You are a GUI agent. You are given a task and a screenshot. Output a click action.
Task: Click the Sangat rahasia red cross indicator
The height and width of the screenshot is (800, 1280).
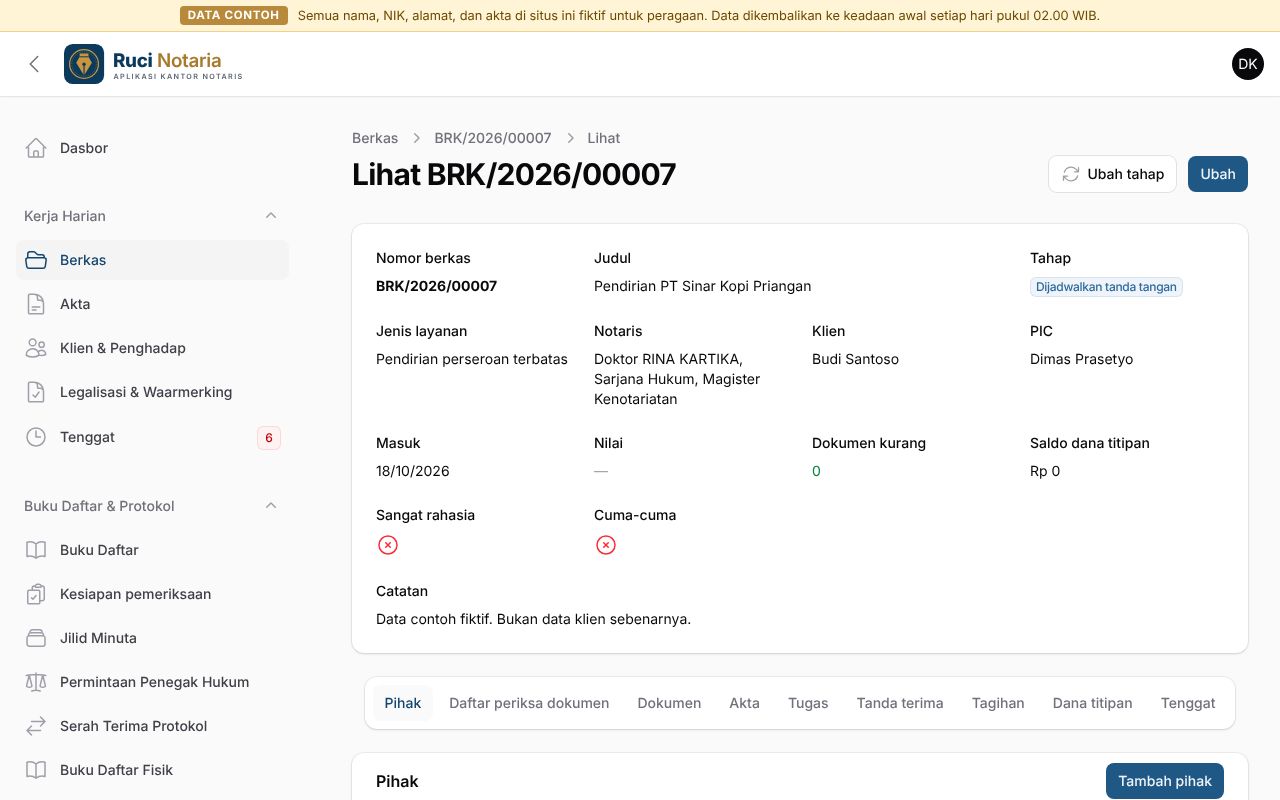click(388, 545)
